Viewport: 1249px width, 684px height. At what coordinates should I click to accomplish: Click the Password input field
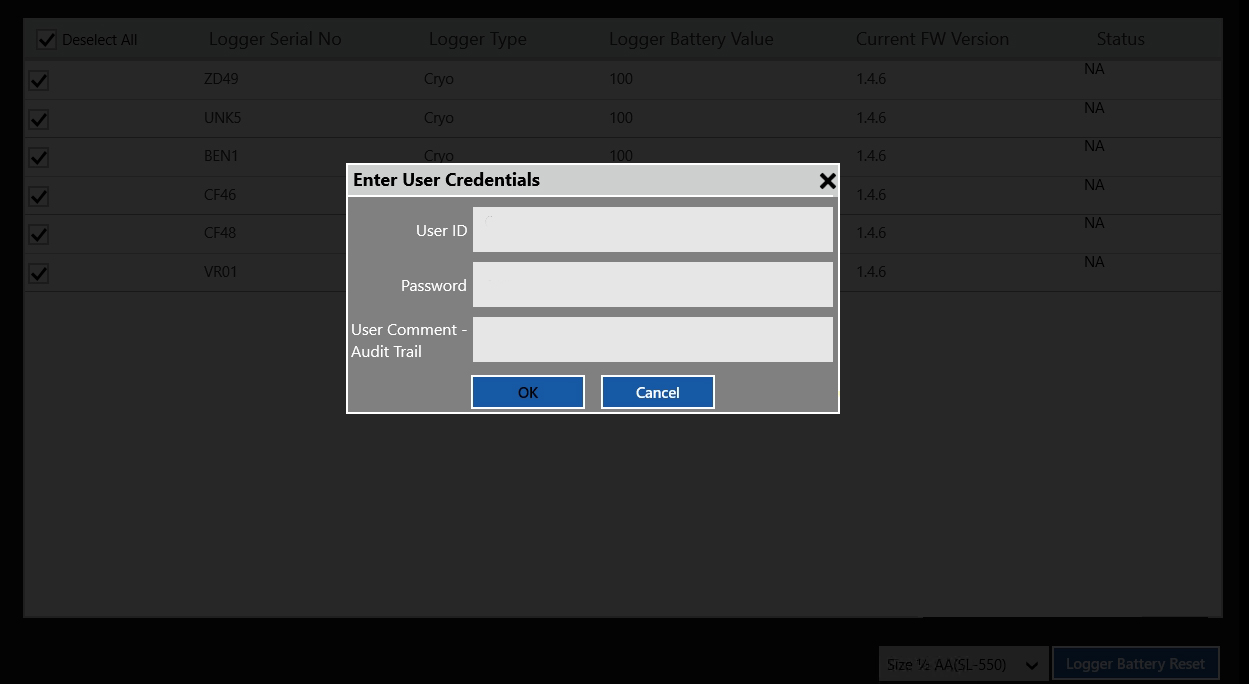pyautogui.click(x=652, y=285)
